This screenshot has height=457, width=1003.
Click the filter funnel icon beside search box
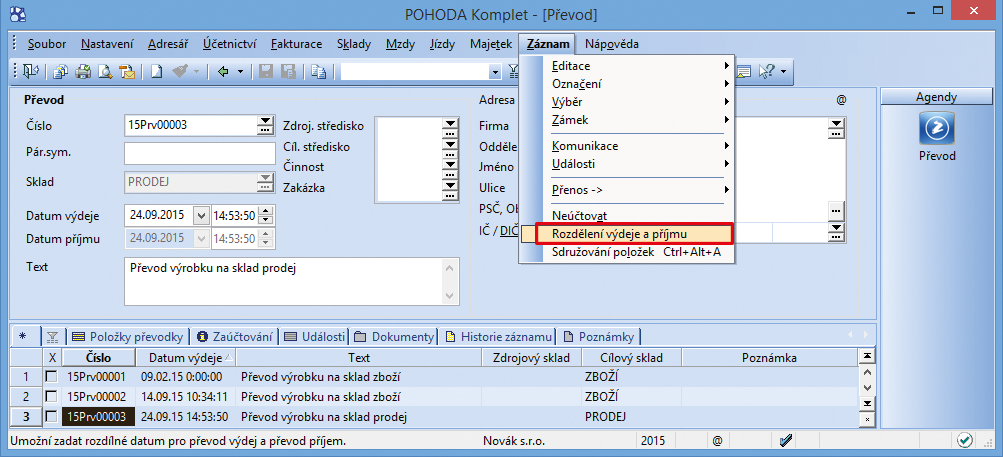[x=513, y=72]
